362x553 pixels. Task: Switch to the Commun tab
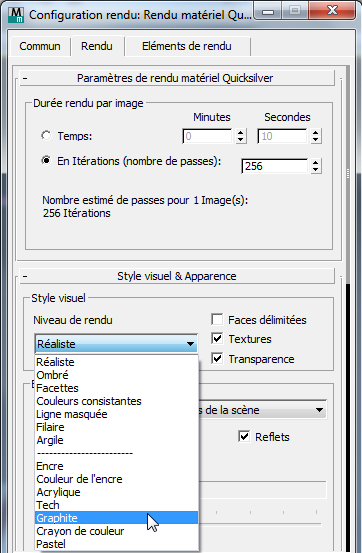(40, 46)
